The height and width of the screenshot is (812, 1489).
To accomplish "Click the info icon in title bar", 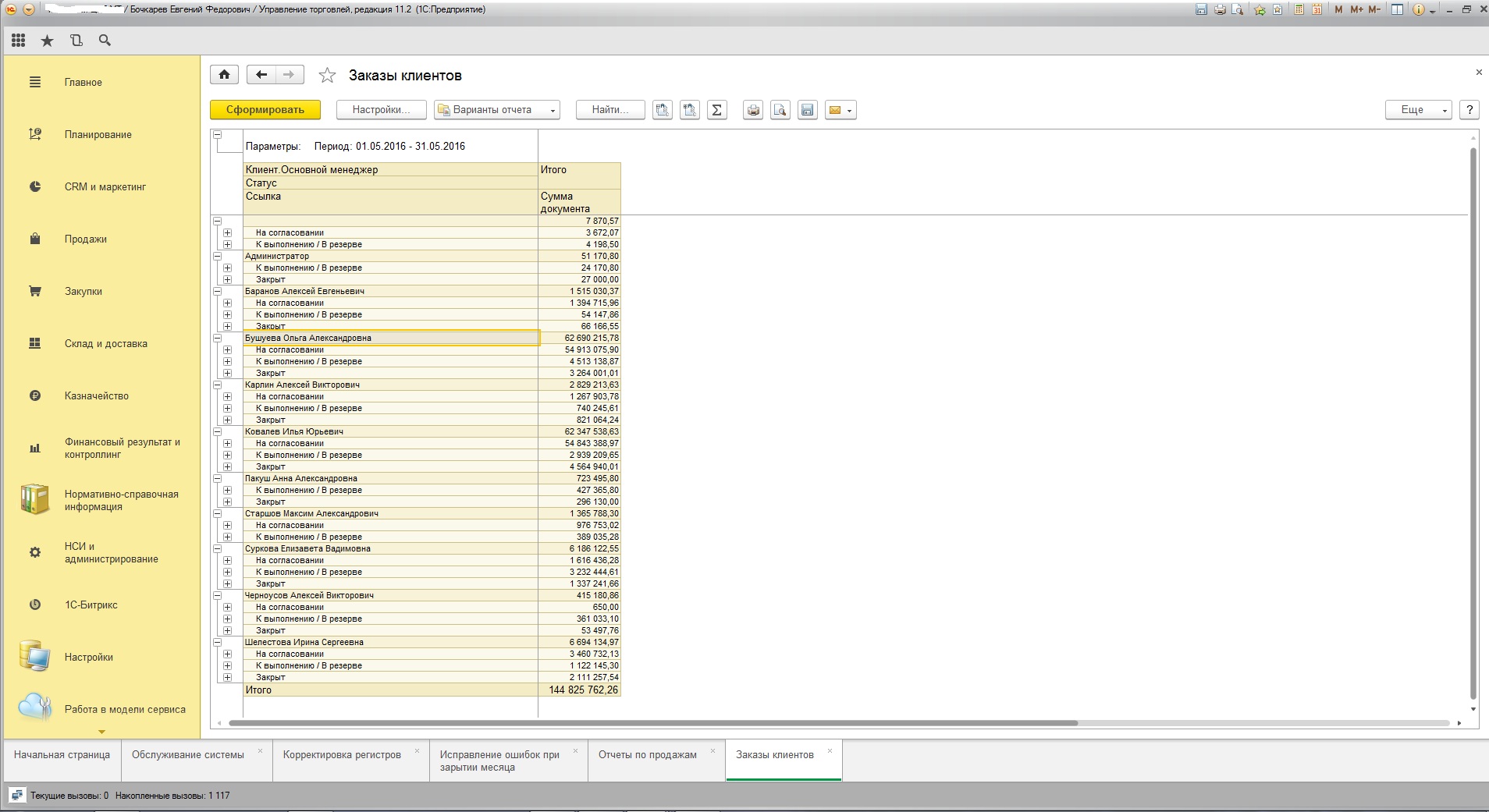I will click(x=1418, y=9).
